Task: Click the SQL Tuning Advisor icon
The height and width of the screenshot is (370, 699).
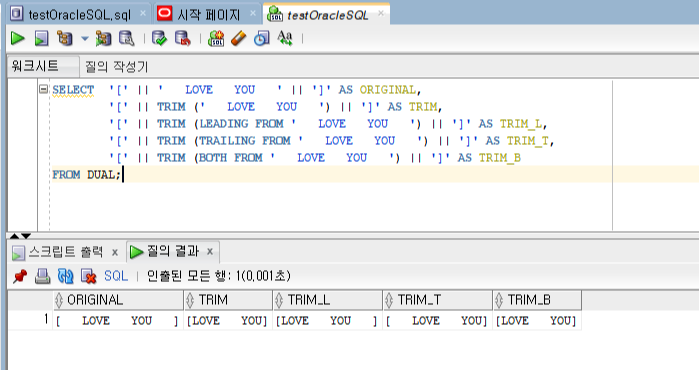Action: [x=127, y=38]
